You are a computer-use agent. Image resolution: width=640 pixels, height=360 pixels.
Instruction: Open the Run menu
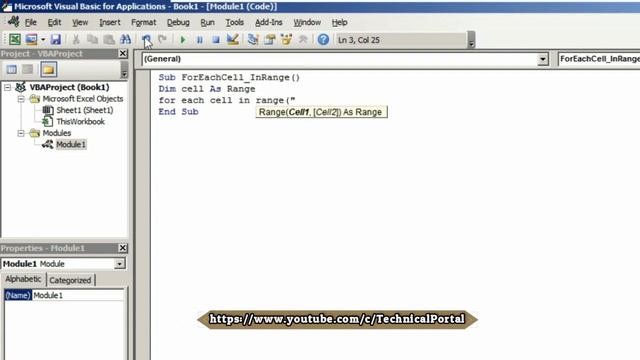[207, 22]
